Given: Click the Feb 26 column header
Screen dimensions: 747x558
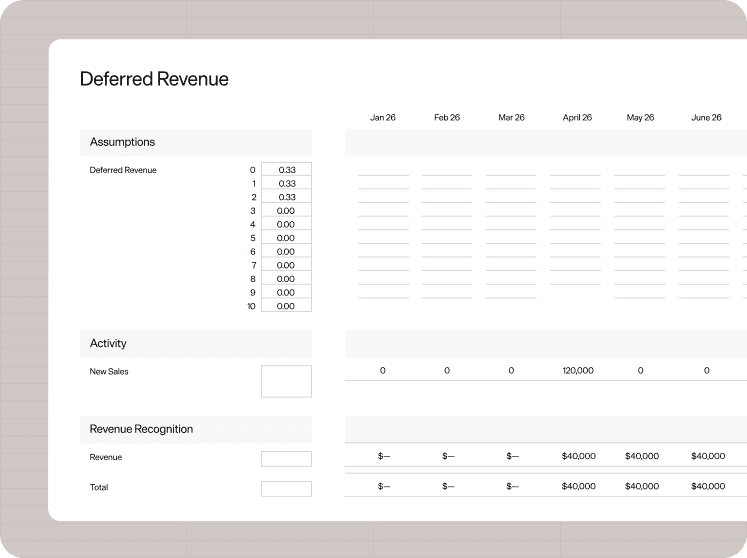Looking at the screenshot, I should 447,117.
